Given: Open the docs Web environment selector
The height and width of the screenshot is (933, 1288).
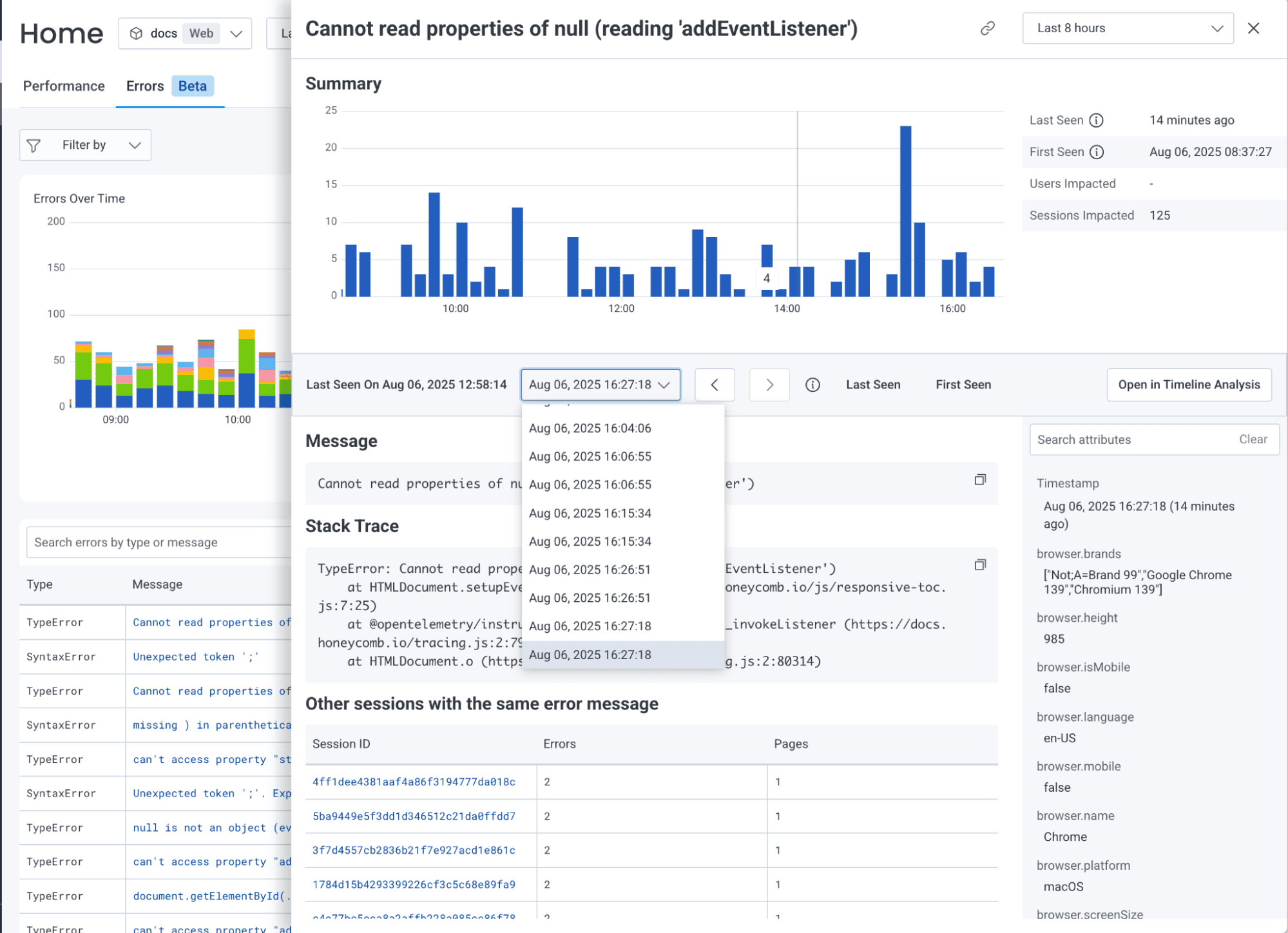Looking at the screenshot, I should point(185,34).
